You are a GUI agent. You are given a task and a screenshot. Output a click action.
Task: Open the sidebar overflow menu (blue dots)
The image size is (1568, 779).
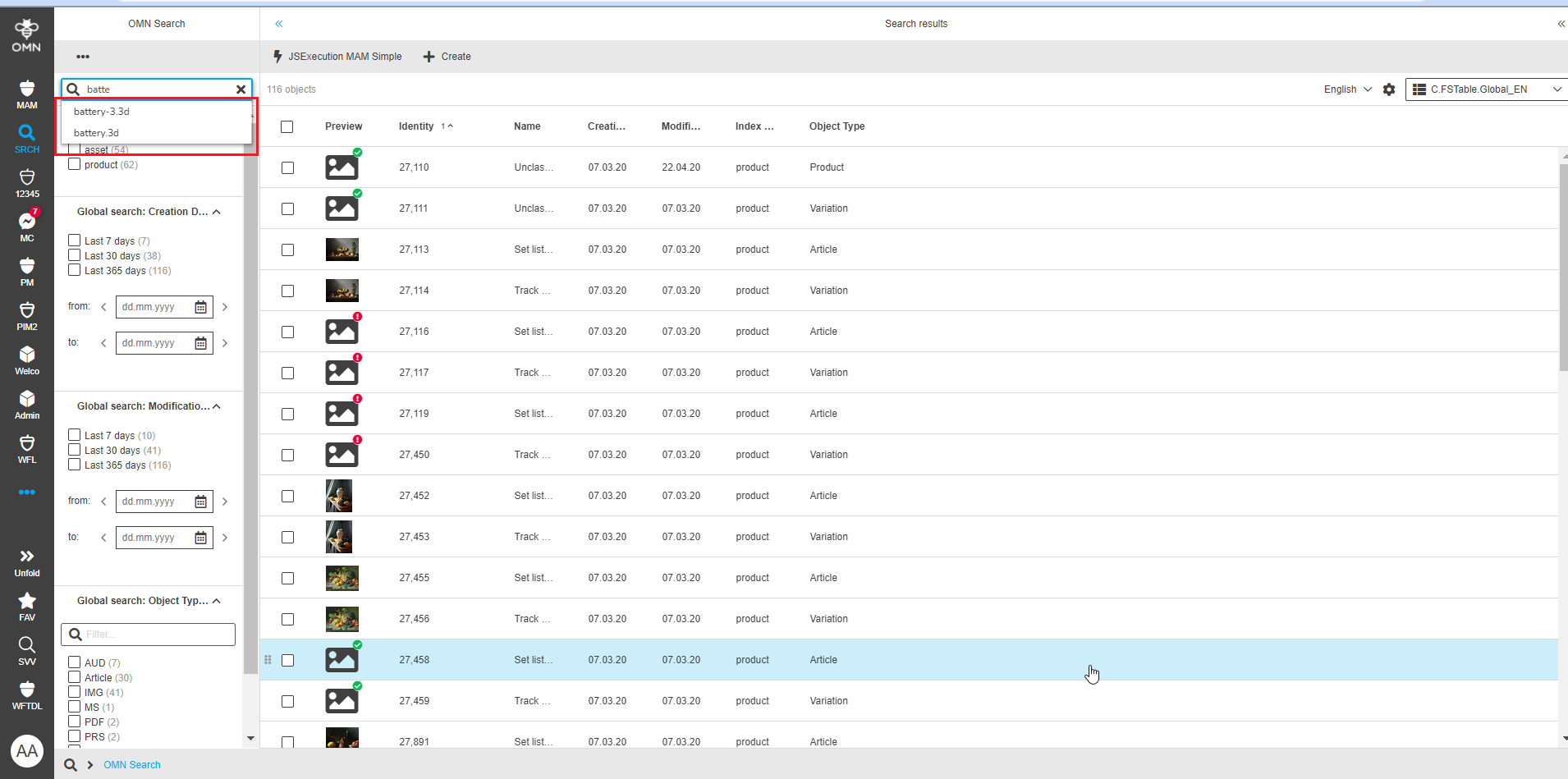[x=26, y=492]
